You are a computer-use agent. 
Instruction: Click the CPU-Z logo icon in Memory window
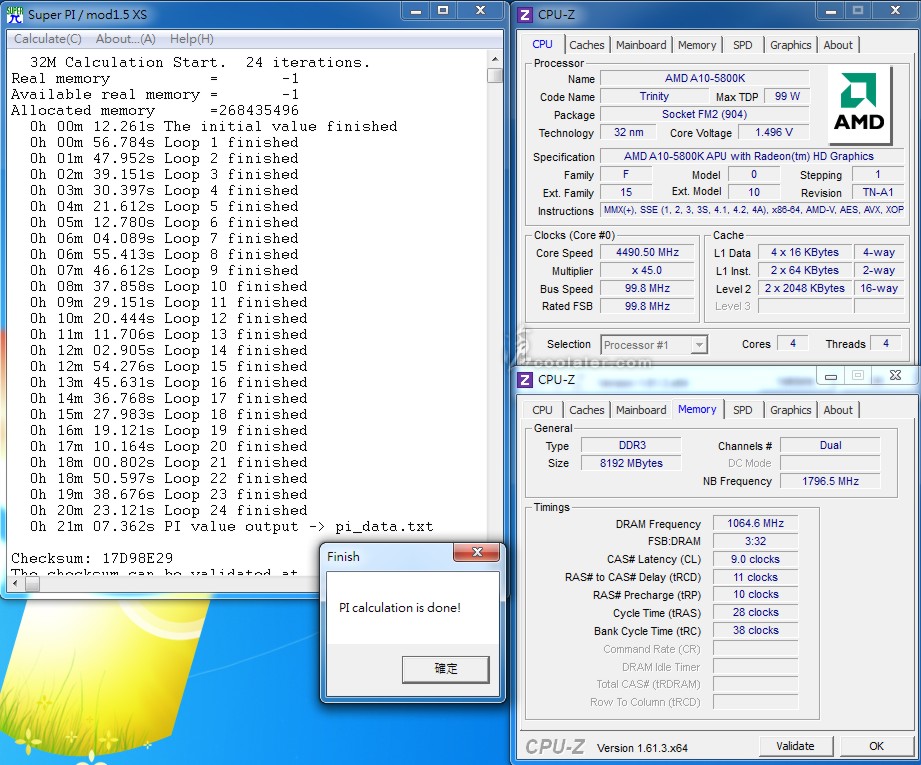pyautogui.click(x=525, y=380)
